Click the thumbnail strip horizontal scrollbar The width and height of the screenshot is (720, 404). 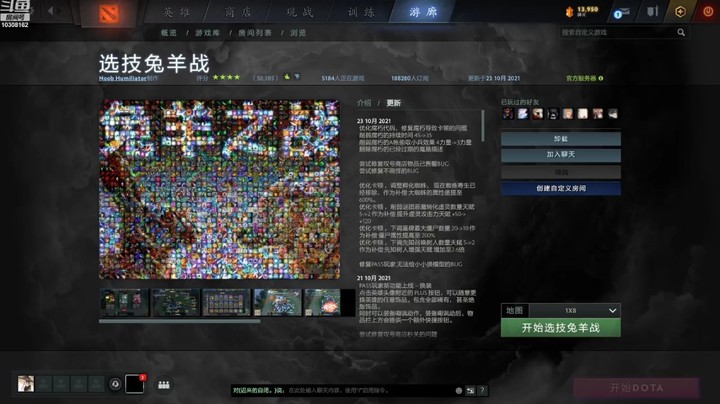click(180, 321)
